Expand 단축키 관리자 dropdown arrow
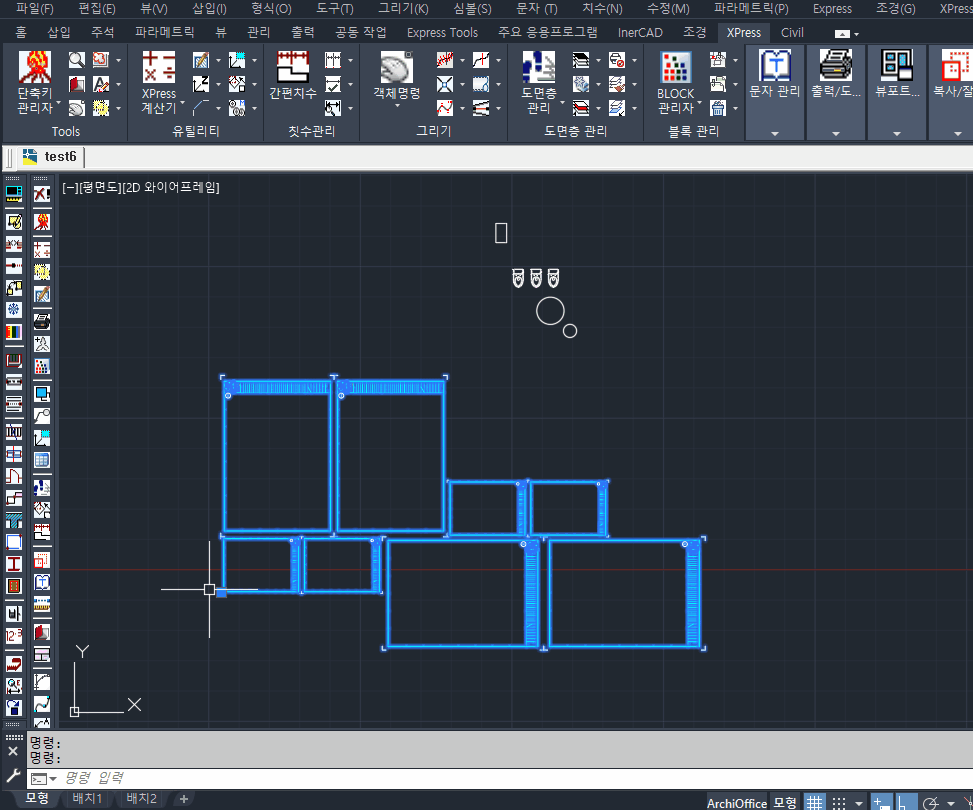 (59, 103)
